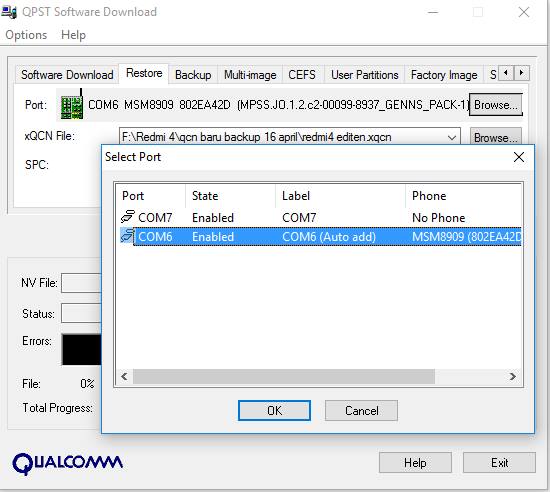Switch to the Software Download tab
550x492 pixels.
[x=67, y=75]
